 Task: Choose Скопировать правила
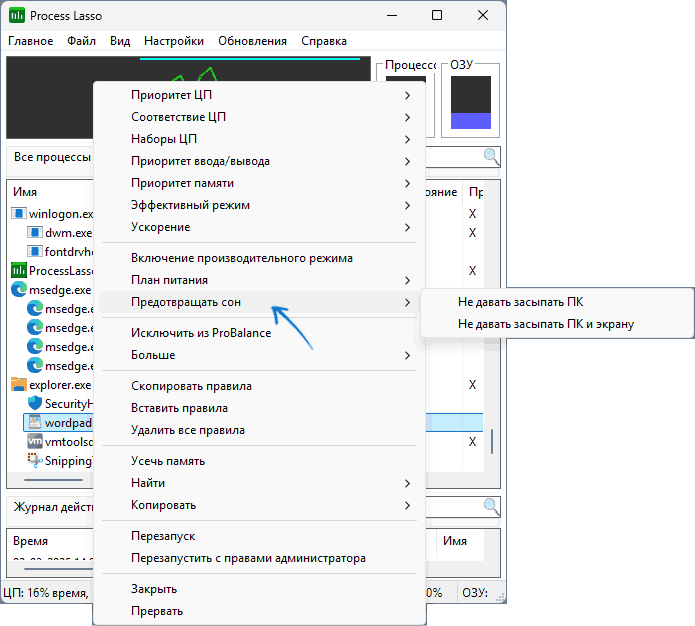coord(259,386)
